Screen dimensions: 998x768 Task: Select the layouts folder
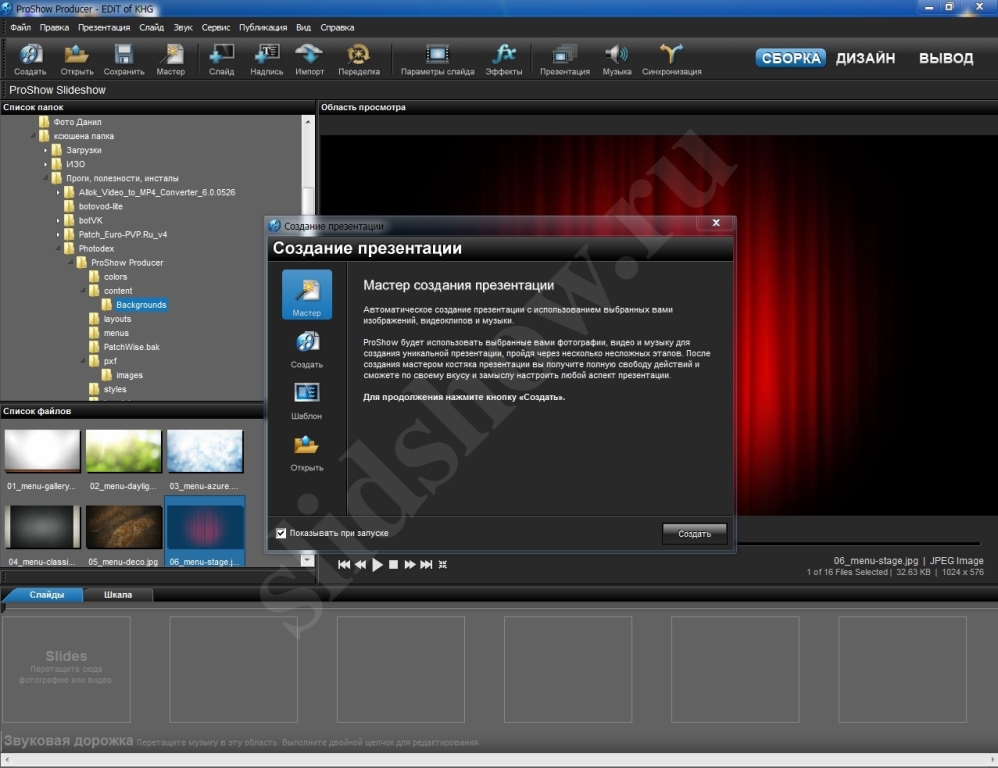click(117, 319)
